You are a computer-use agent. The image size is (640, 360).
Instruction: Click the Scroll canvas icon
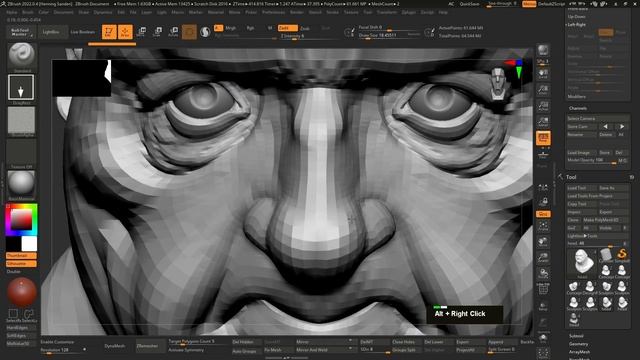(x=543, y=74)
